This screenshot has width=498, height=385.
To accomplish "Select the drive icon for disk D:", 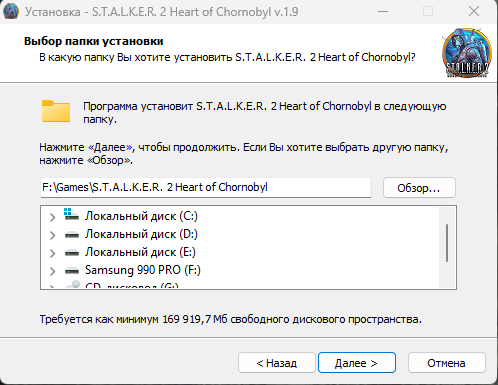I will pyautogui.click(x=72, y=235).
